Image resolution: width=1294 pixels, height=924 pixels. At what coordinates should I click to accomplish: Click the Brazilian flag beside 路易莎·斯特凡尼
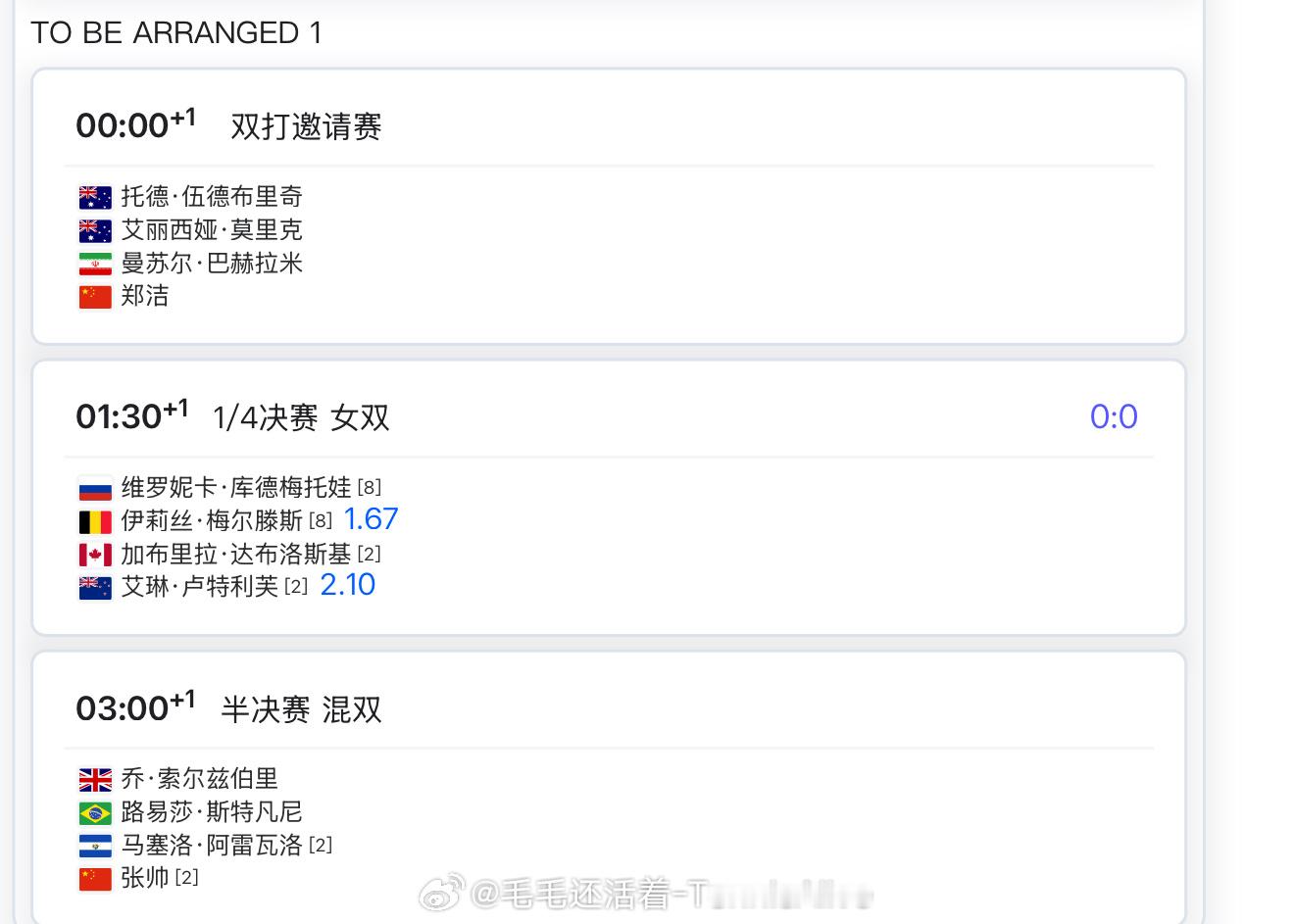pyautogui.click(x=95, y=812)
